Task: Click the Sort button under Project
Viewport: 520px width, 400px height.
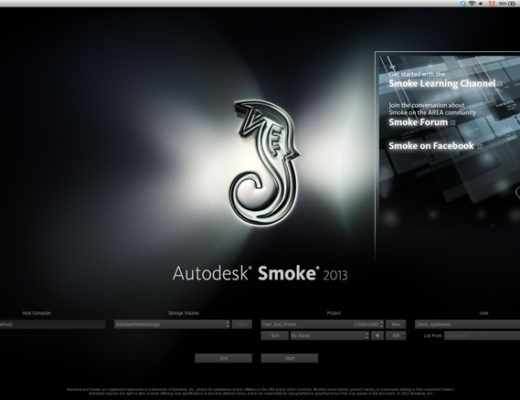Action: point(275,336)
